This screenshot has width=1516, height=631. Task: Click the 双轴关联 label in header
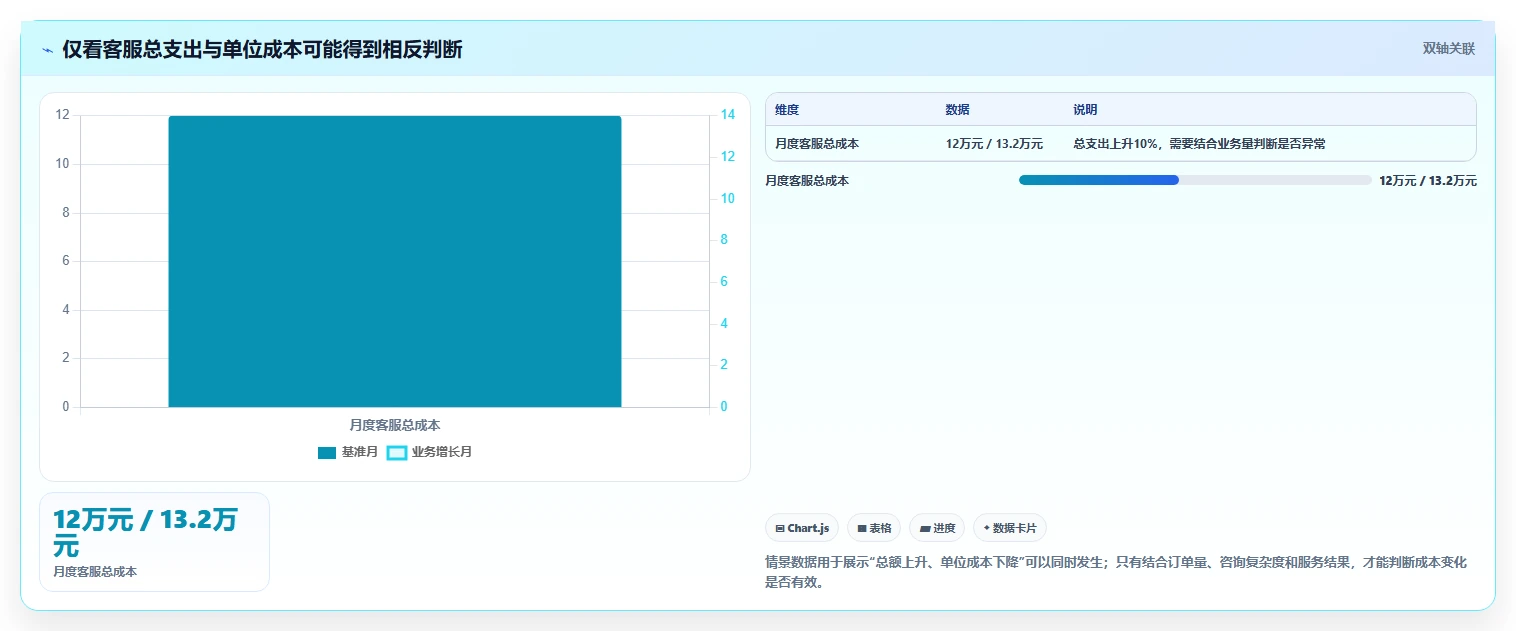point(1448,48)
